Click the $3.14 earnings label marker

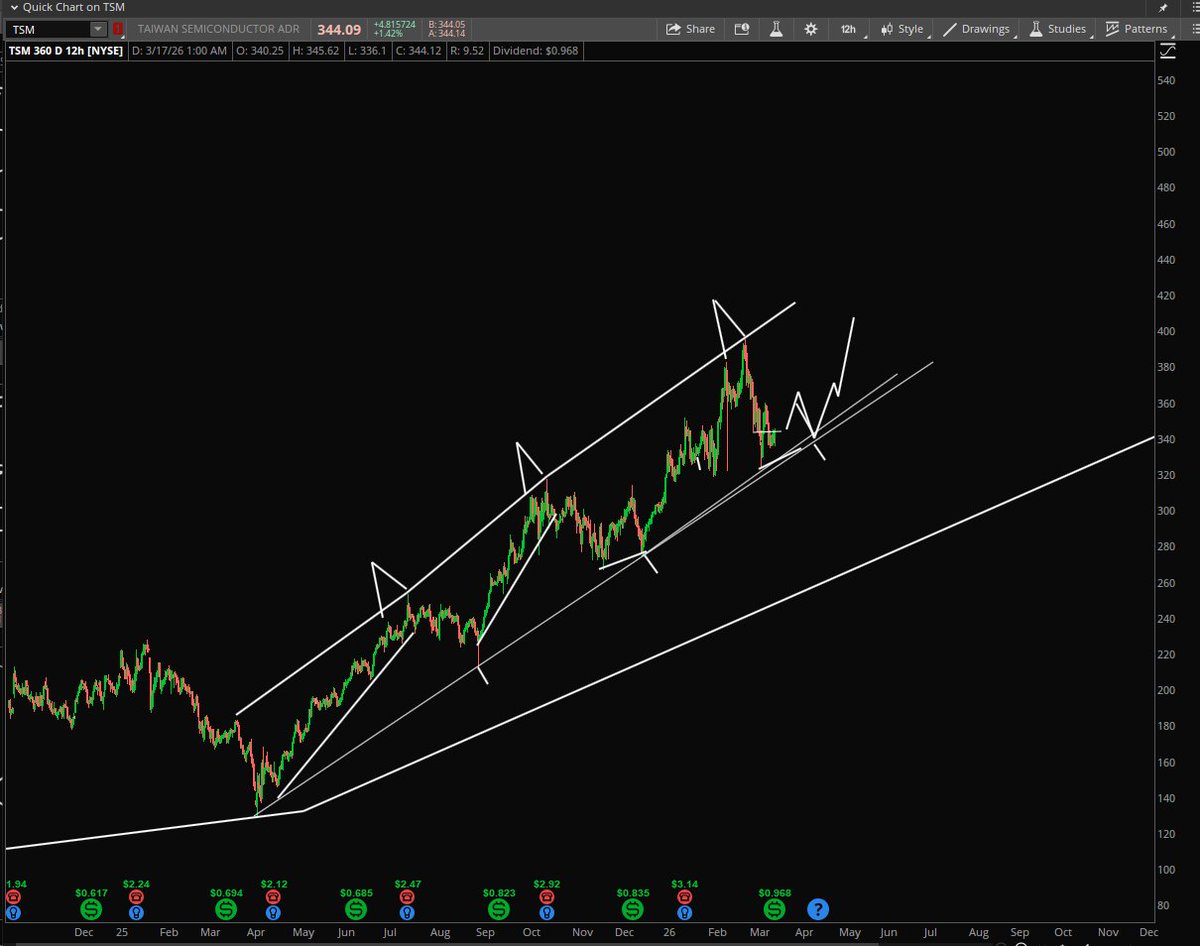684,884
